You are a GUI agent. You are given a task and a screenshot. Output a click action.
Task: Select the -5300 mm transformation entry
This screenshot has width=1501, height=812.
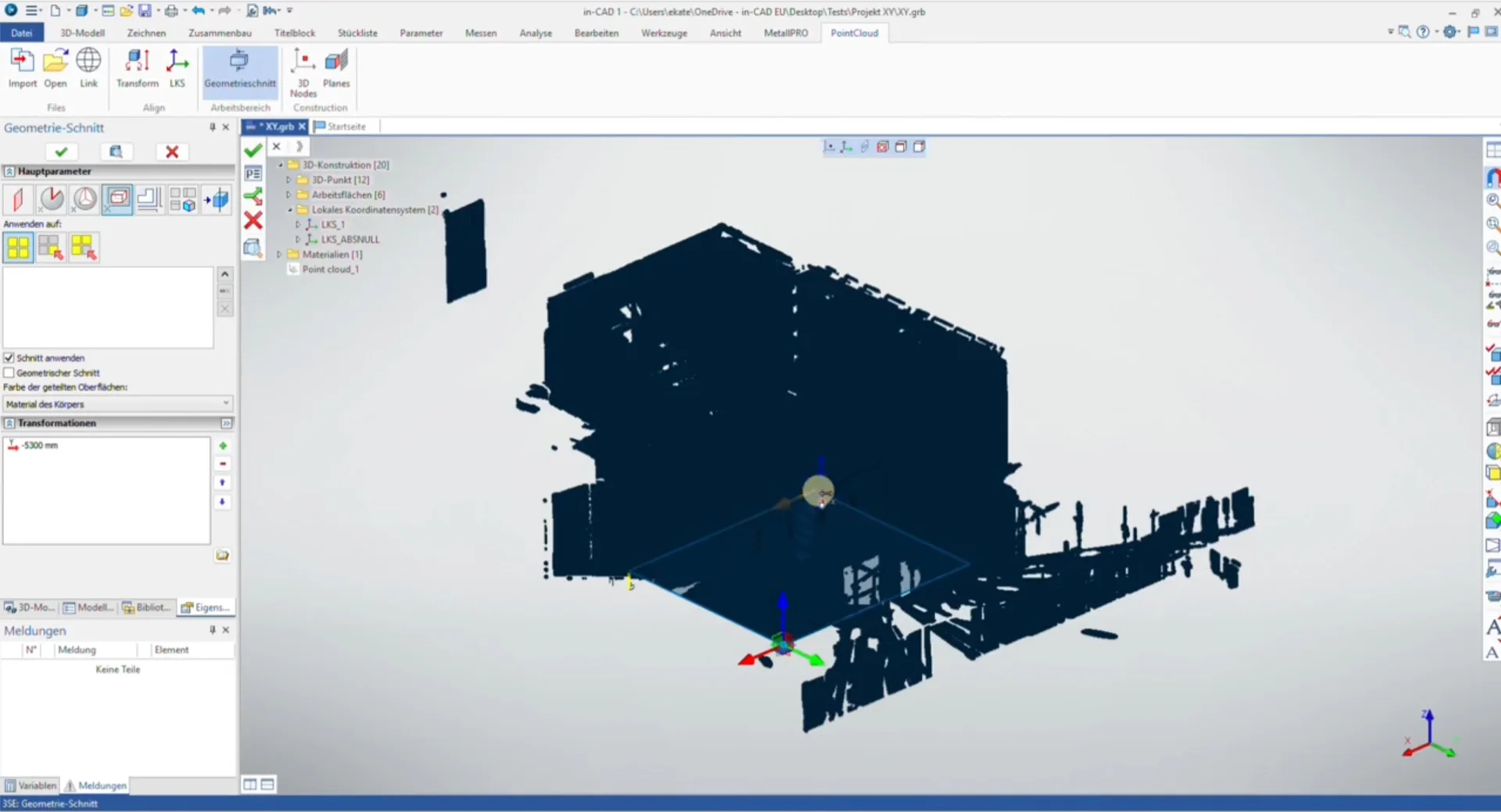click(x=39, y=445)
